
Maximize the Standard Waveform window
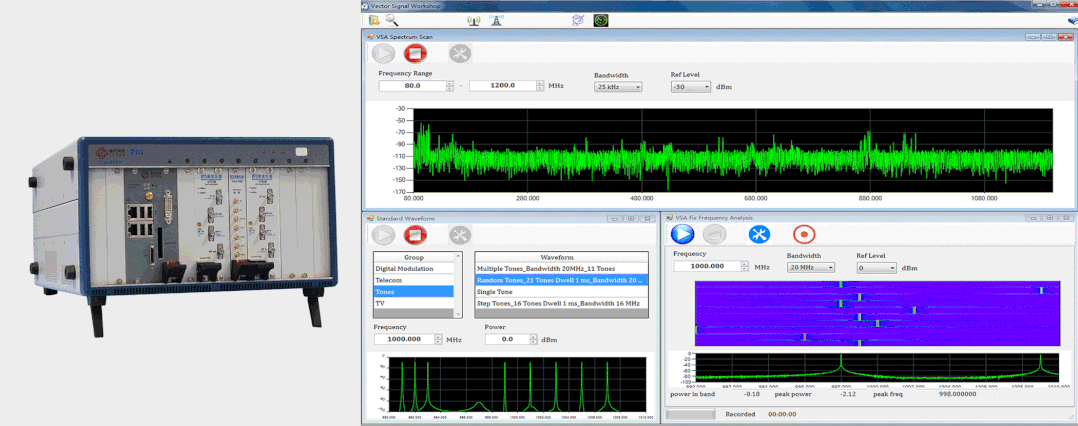click(630, 218)
